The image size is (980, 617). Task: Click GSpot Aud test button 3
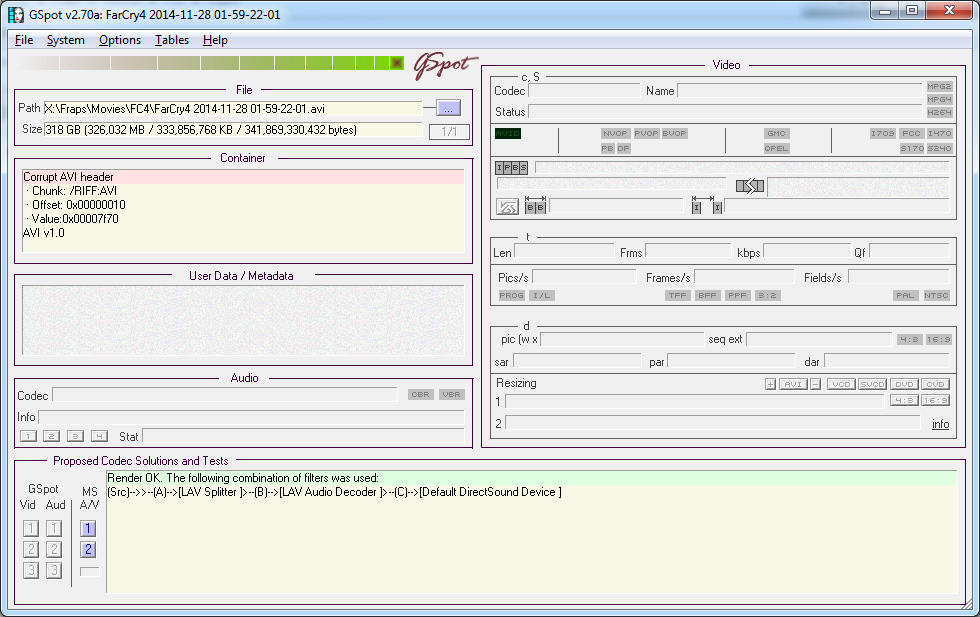pos(54,570)
